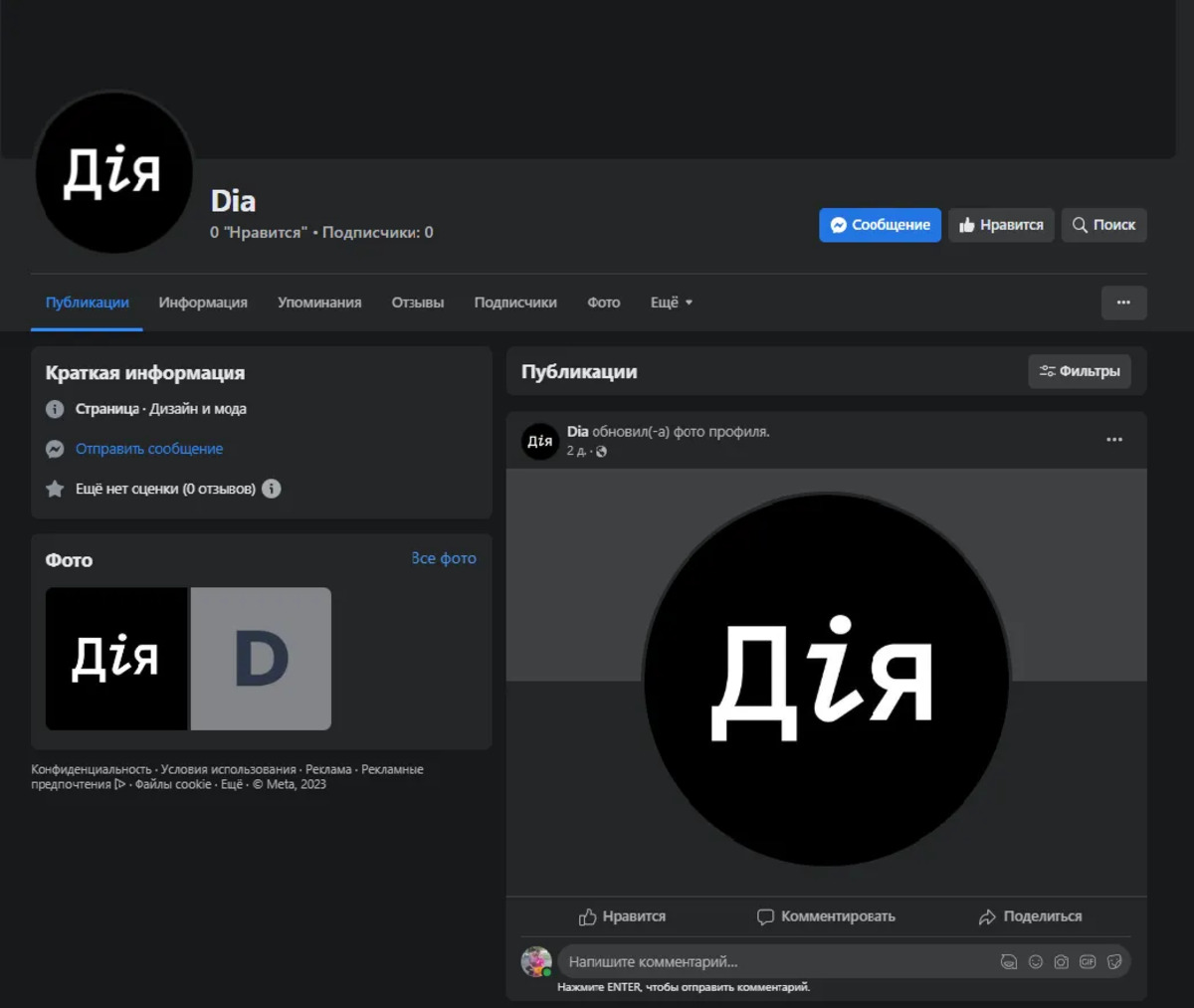Image resolution: width=1194 pixels, height=1008 pixels.
Task: View the Подписчики tab
Action: point(515,302)
